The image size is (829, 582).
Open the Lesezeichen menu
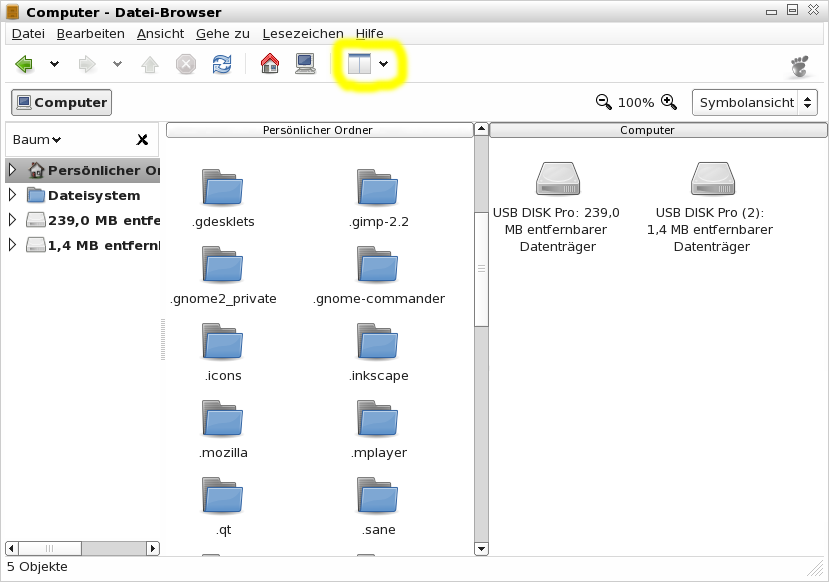303,34
